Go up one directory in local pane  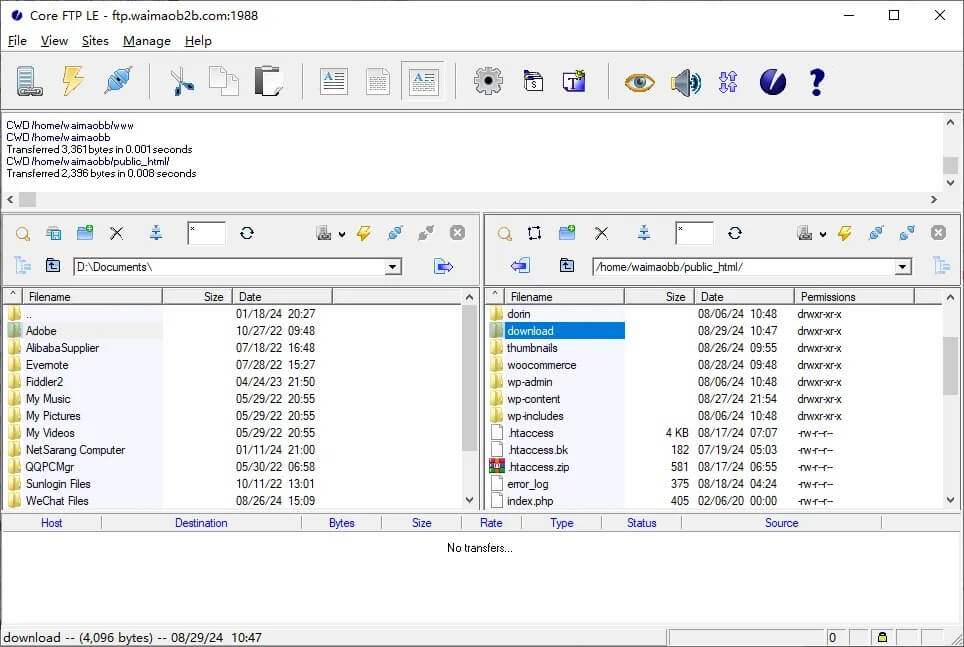pos(53,265)
